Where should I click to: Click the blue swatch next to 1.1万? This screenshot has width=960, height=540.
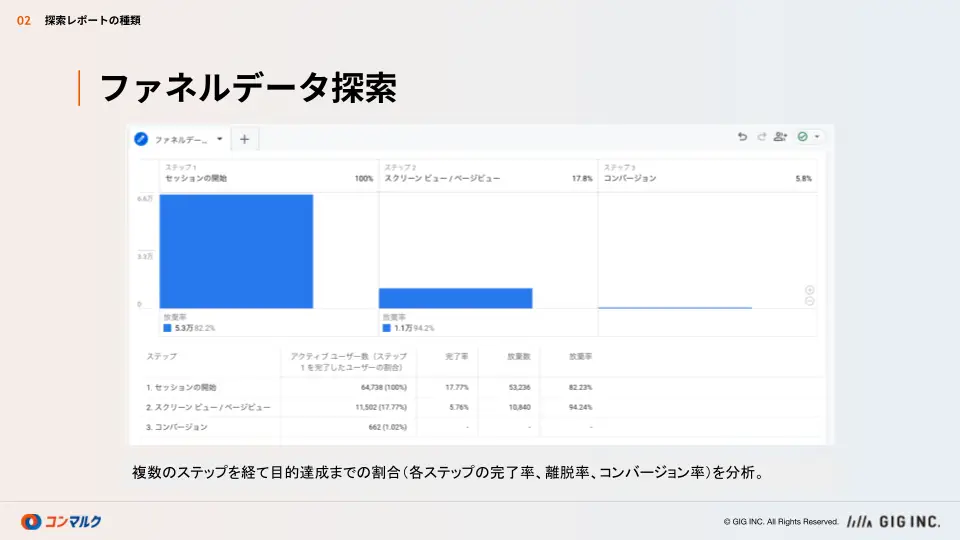coord(386,328)
